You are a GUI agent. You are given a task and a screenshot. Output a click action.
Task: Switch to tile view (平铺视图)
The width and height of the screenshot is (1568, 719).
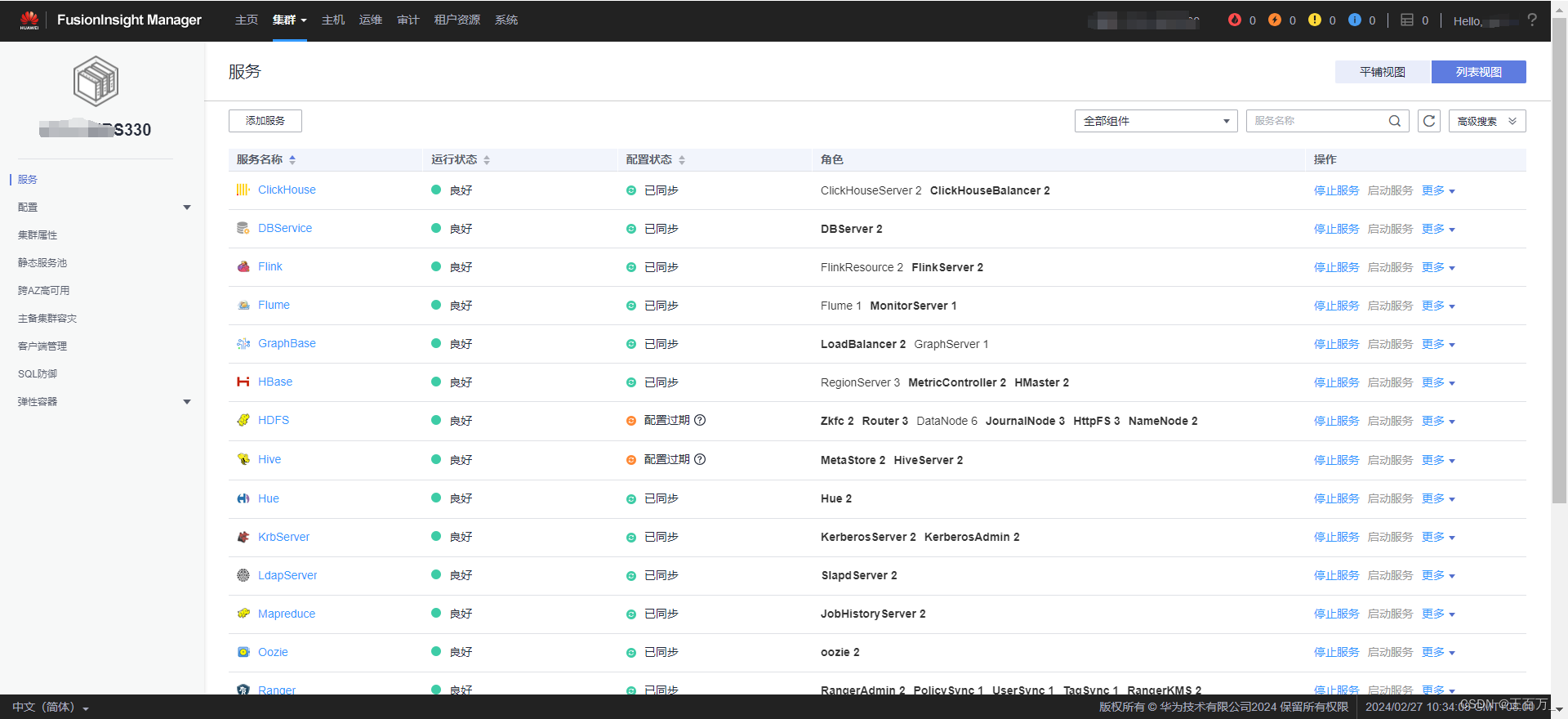pos(1383,72)
